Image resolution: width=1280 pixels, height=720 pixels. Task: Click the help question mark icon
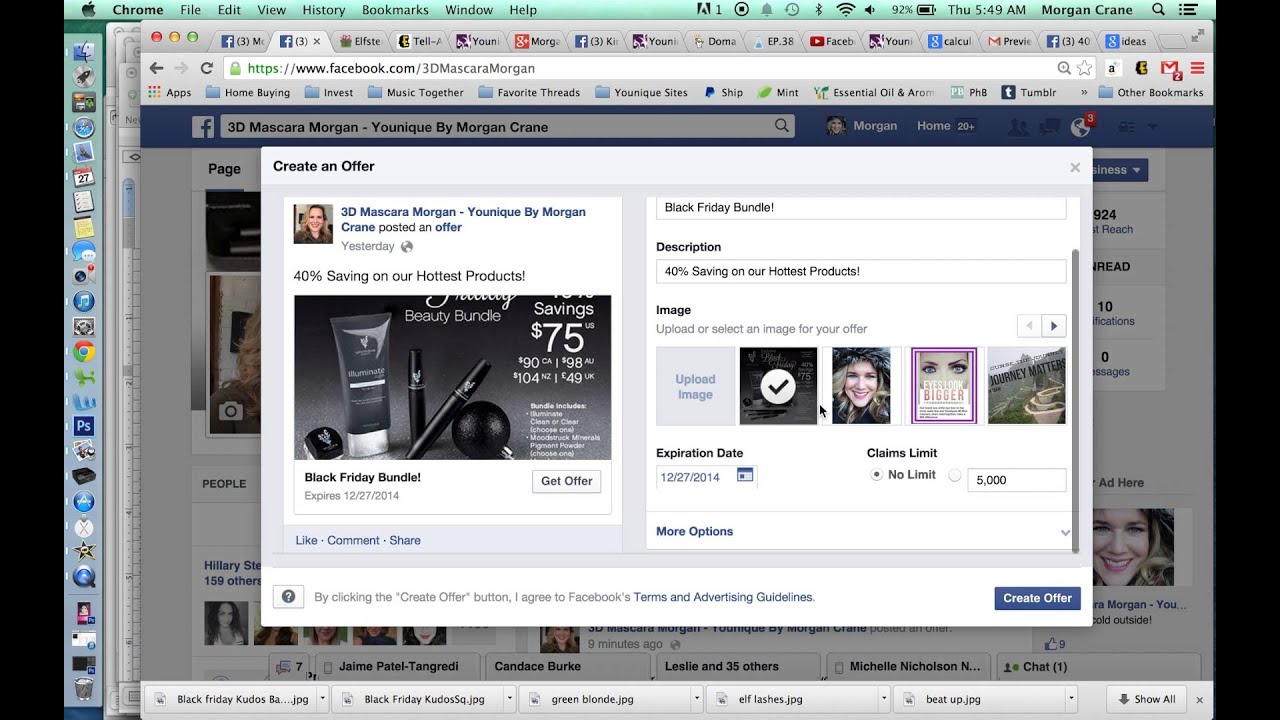(288, 596)
